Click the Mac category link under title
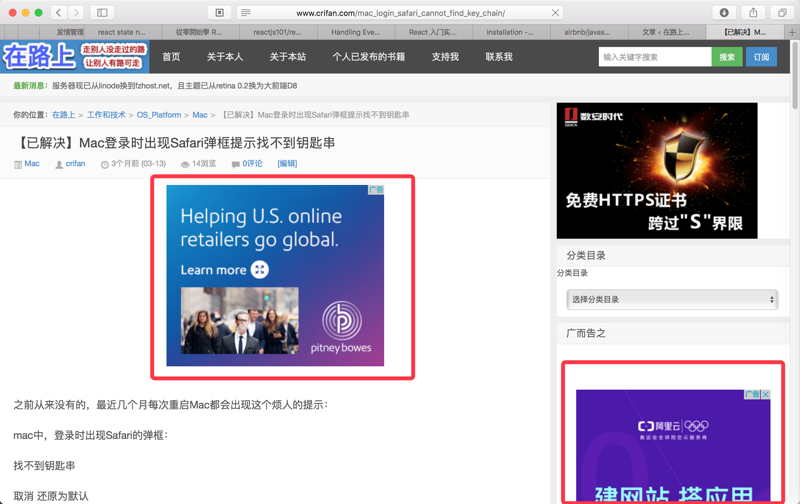Screen dimensions: 800x504 pyautogui.click(x=32, y=163)
